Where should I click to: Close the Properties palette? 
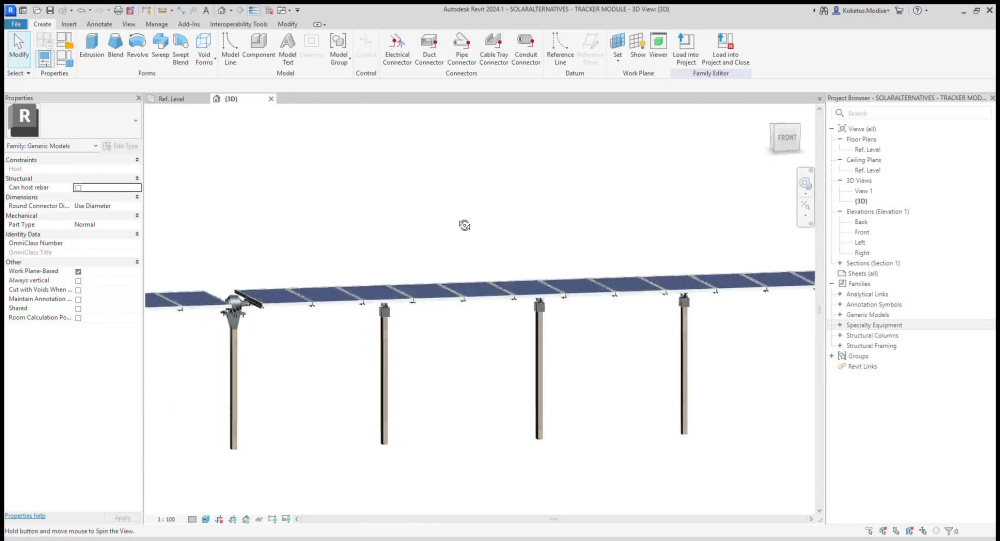138,98
